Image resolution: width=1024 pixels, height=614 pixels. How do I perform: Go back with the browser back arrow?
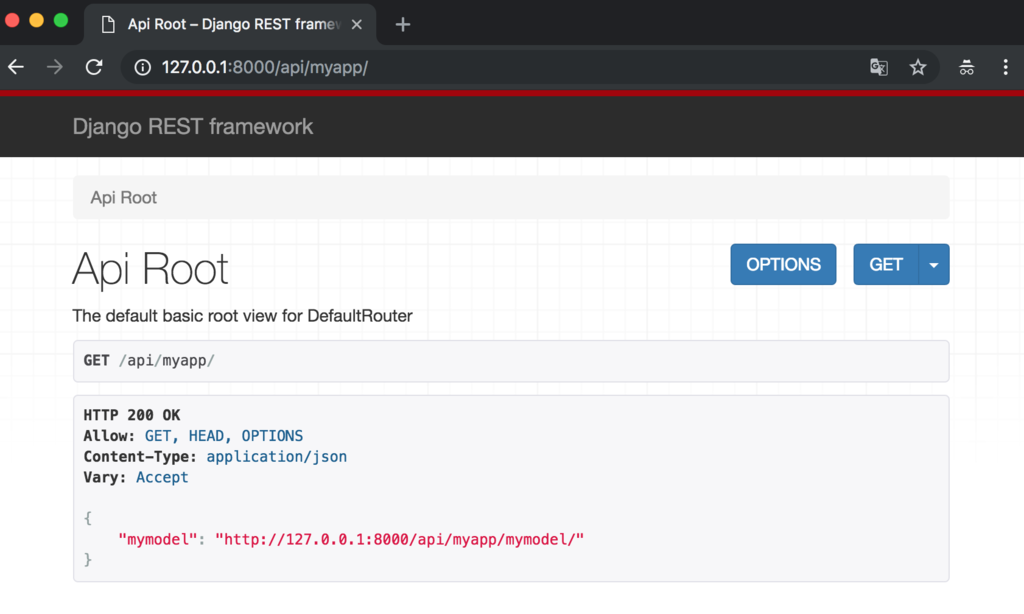point(16,67)
